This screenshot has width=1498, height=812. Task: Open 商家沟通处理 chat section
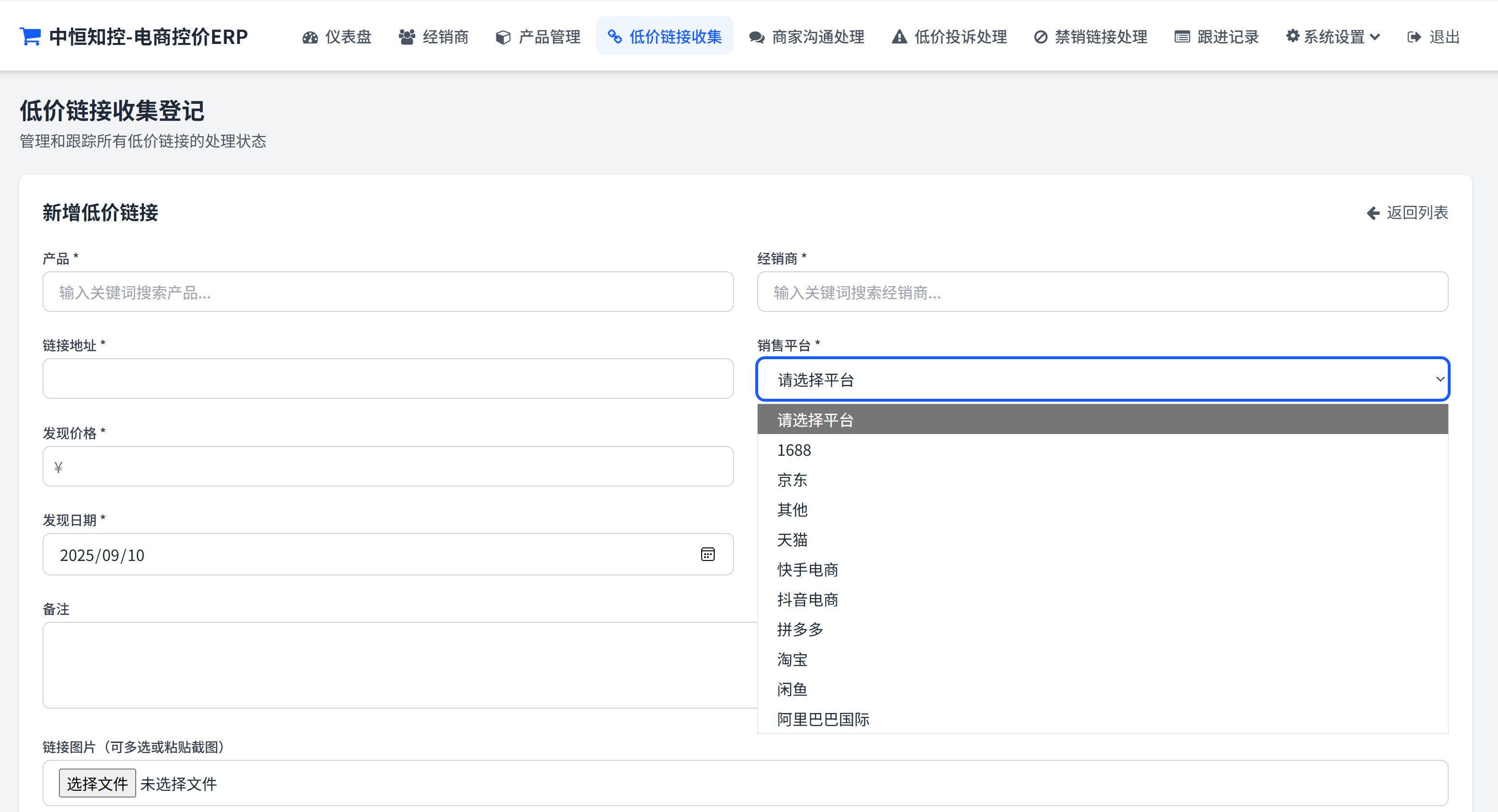click(806, 37)
